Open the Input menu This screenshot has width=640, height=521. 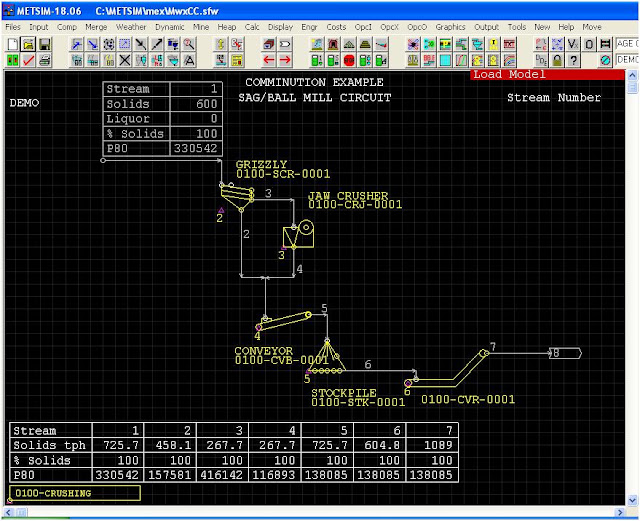tap(39, 27)
